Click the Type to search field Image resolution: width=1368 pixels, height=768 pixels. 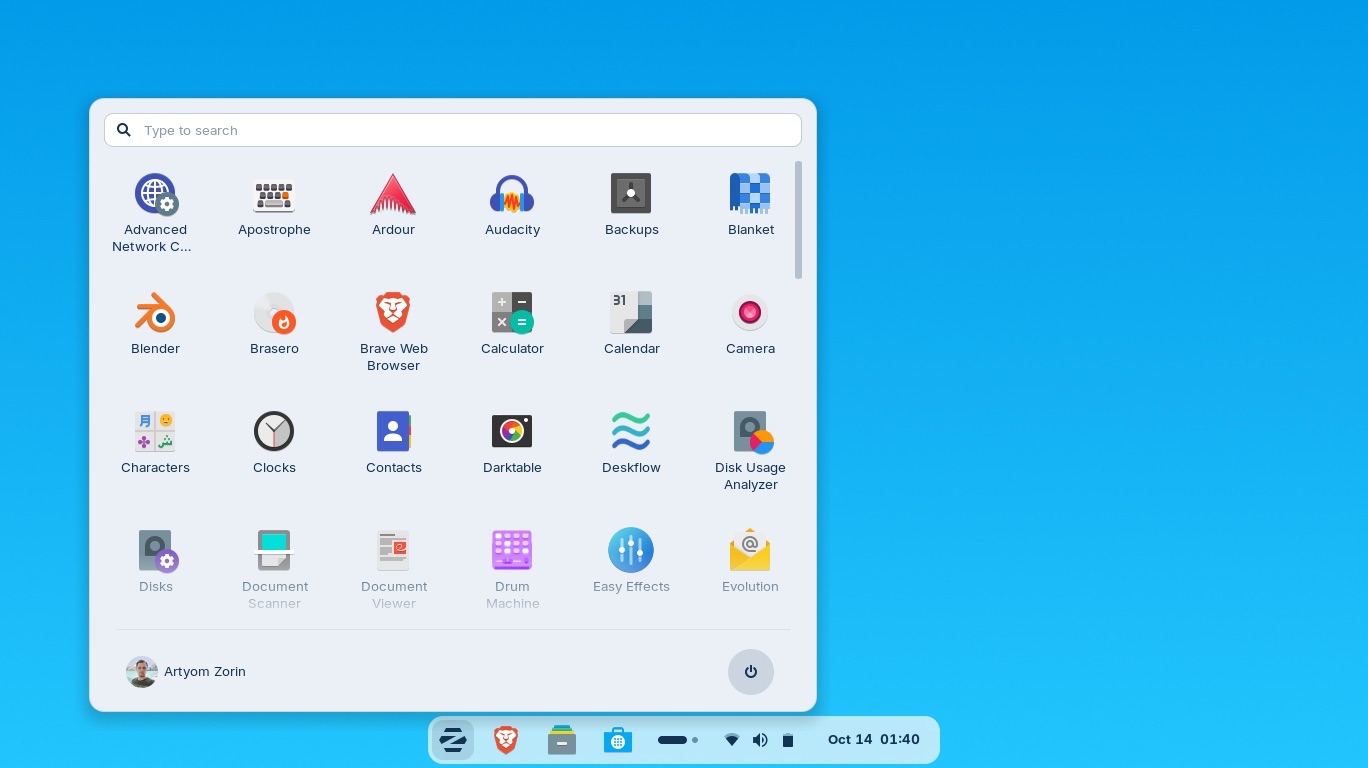pos(452,130)
